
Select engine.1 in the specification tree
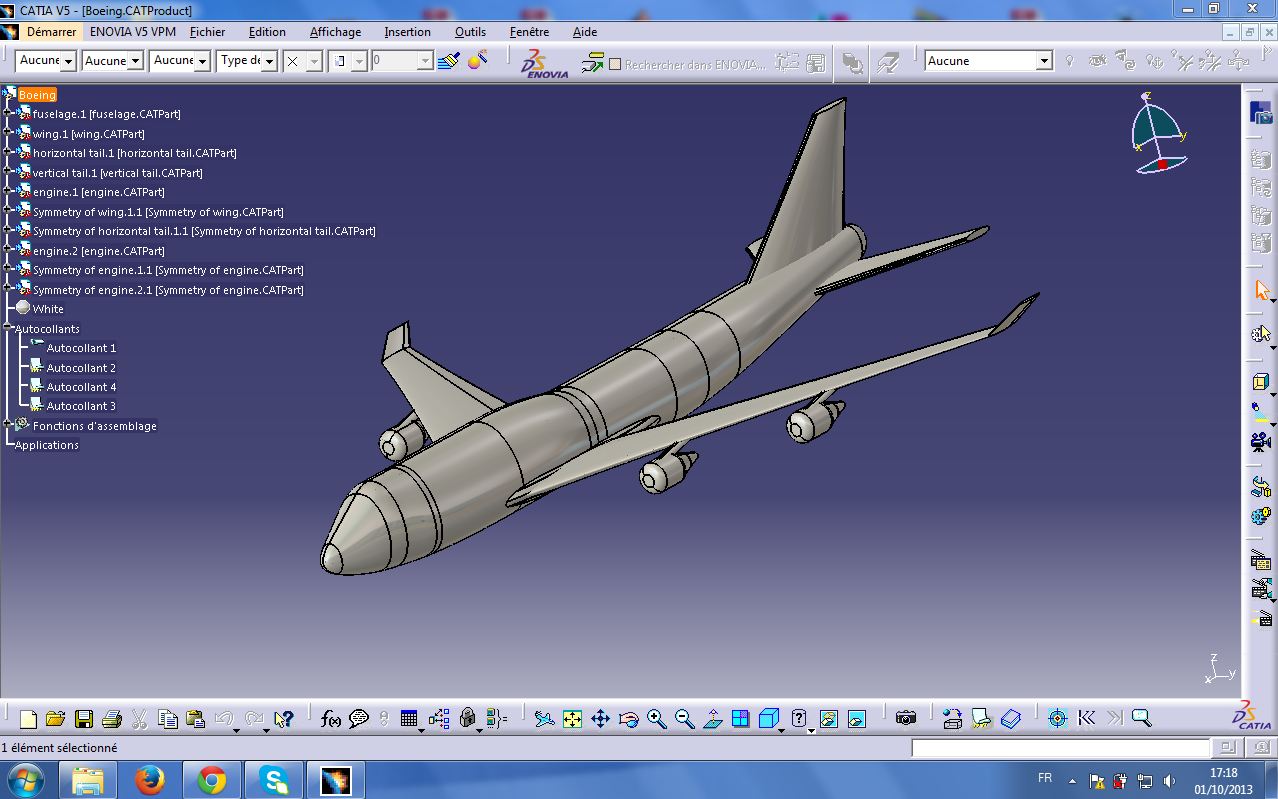pyautogui.click(x=98, y=192)
